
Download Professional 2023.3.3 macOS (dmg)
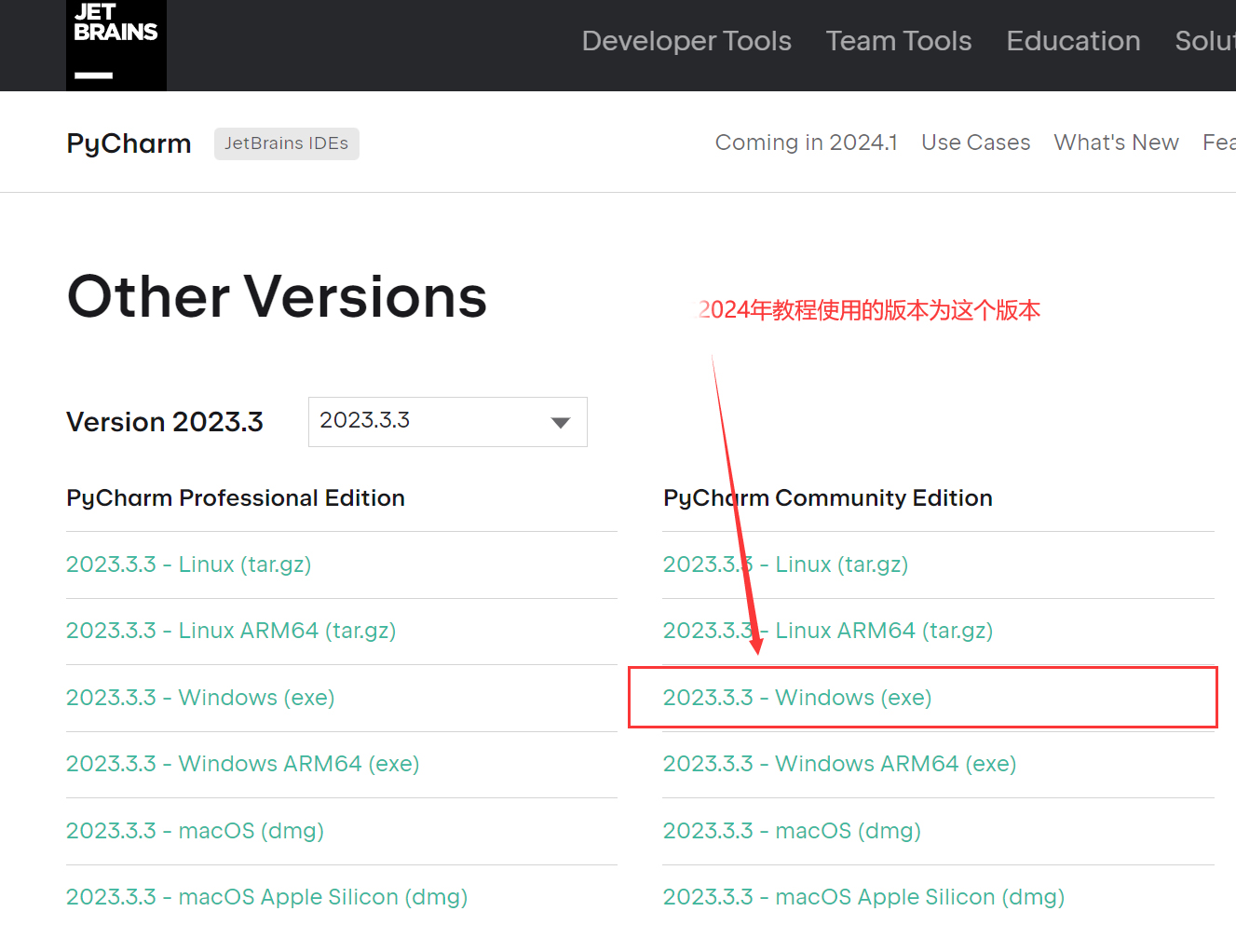pyautogui.click(x=196, y=831)
